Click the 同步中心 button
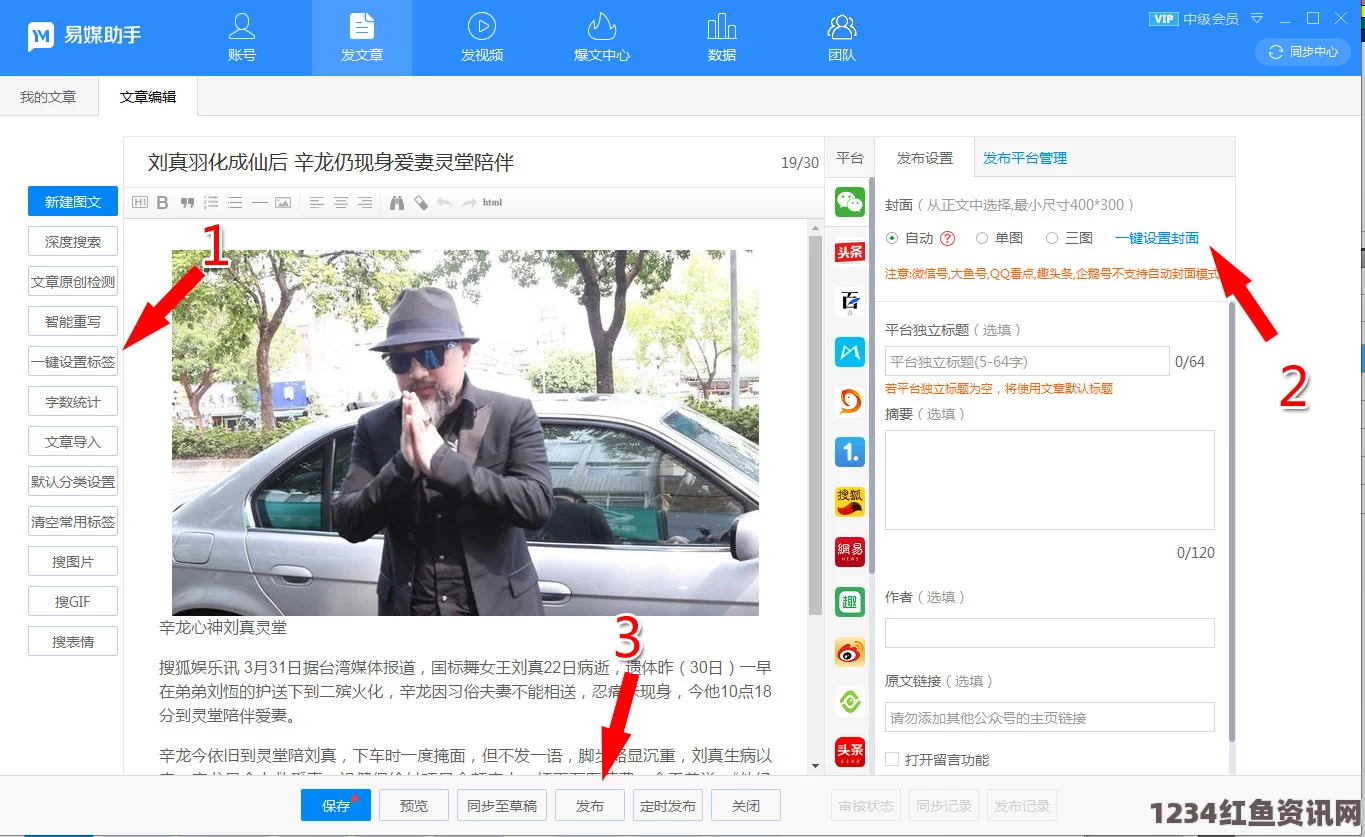1365x837 pixels. point(1303,52)
